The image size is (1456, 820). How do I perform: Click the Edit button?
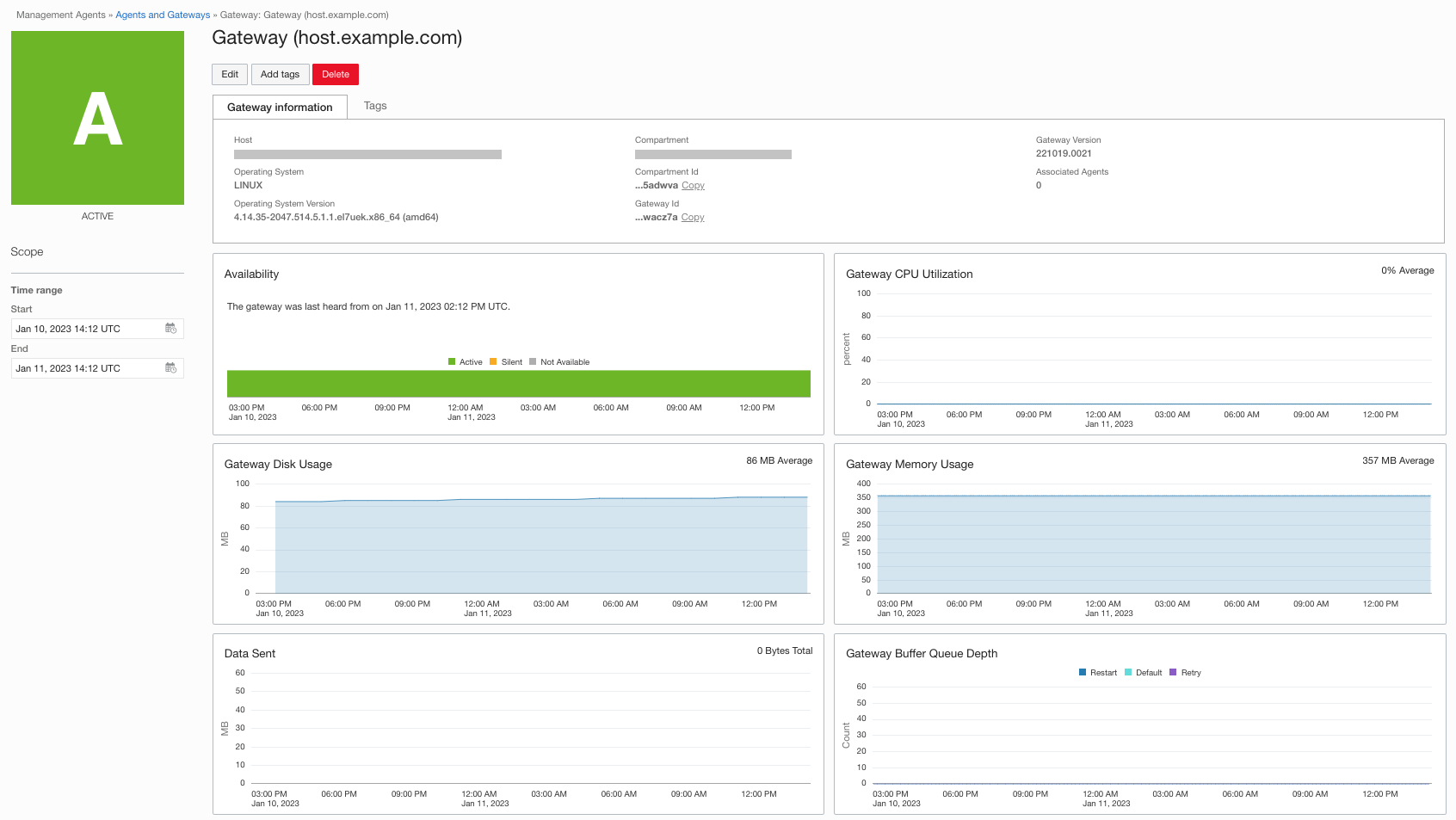(230, 74)
